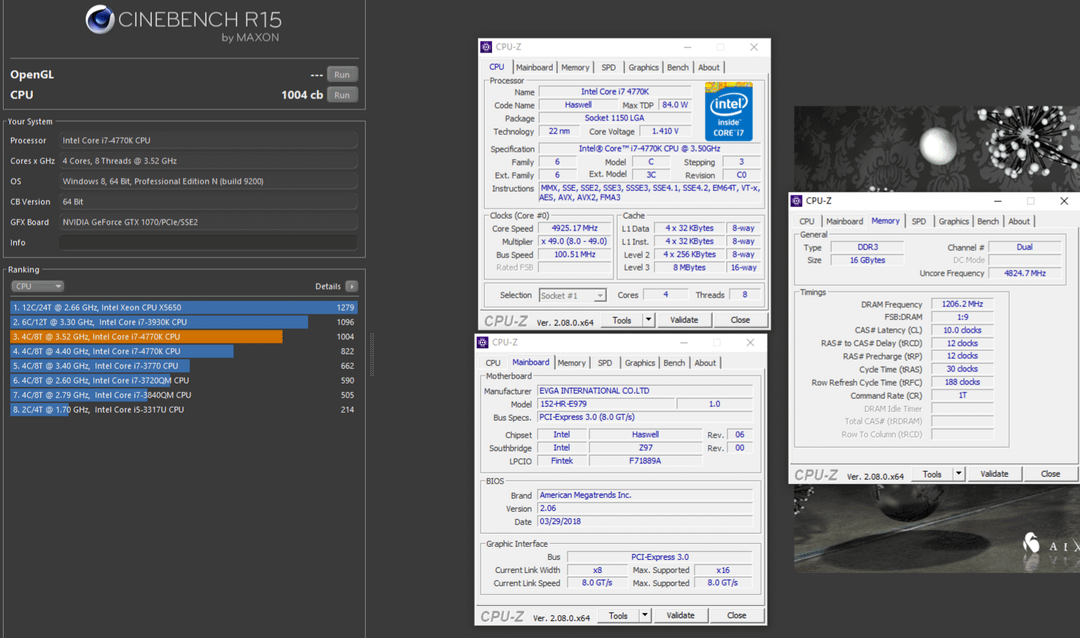Click Tools button in Mainboard CPU-Z window
The height and width of the screenshot is (638, 1080).
[619, 615]
